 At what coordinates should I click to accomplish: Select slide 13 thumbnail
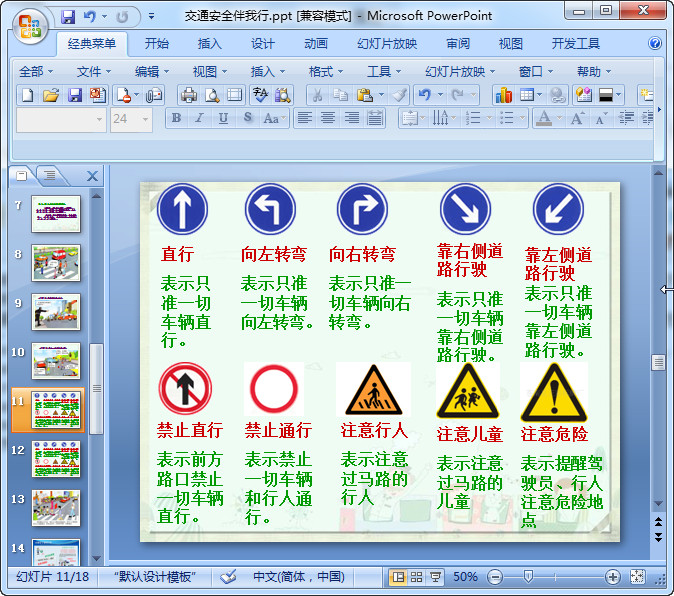tap(56, 508)
